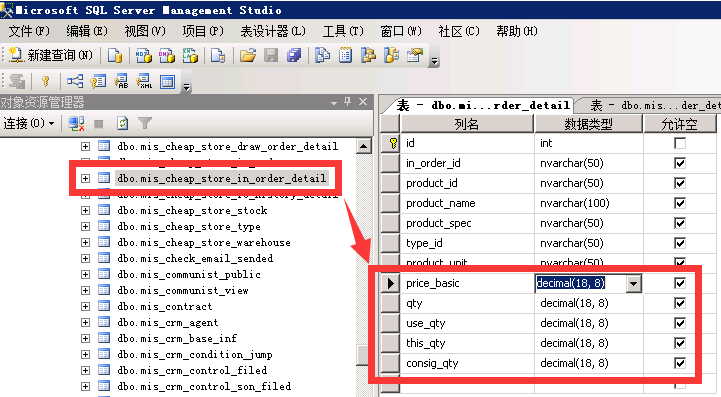Image resolution: width=721 pixels, height=397 pixels.
Task: Click Object Explorer scrollbar up arrow
Action: [x=364, y=146]
